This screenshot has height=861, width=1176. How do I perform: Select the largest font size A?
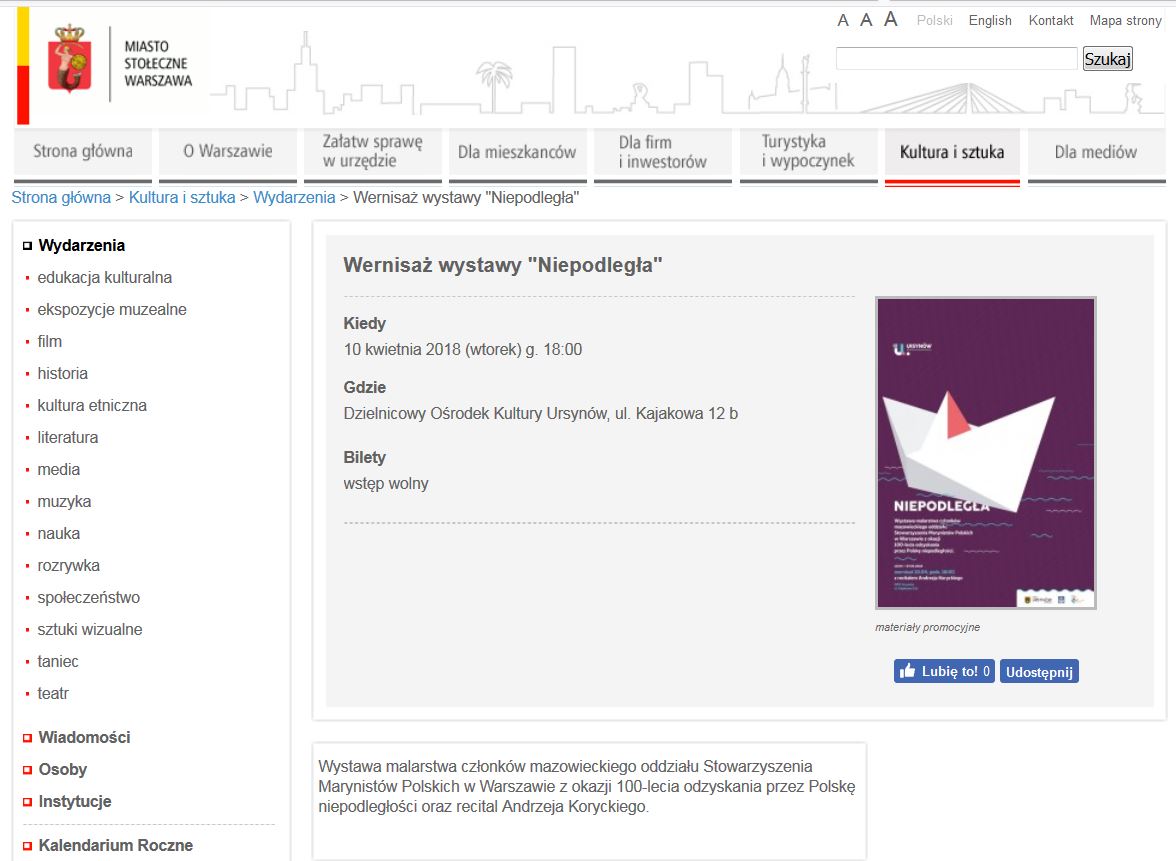(890, 19)
